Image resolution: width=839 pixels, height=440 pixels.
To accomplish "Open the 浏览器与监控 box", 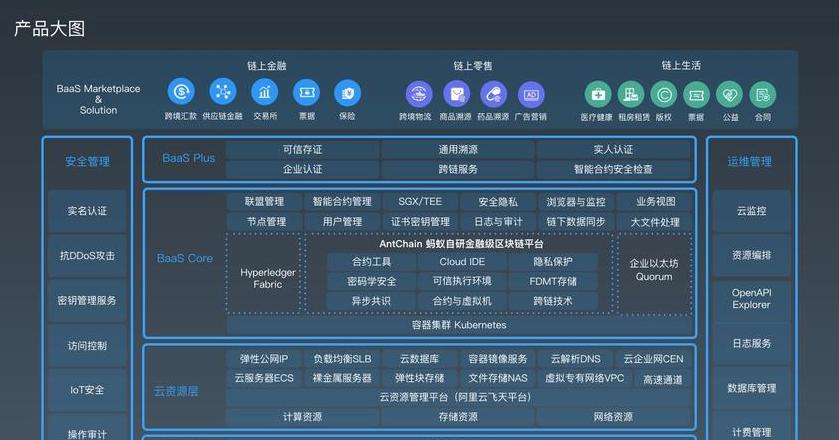I will coord(576,201).
